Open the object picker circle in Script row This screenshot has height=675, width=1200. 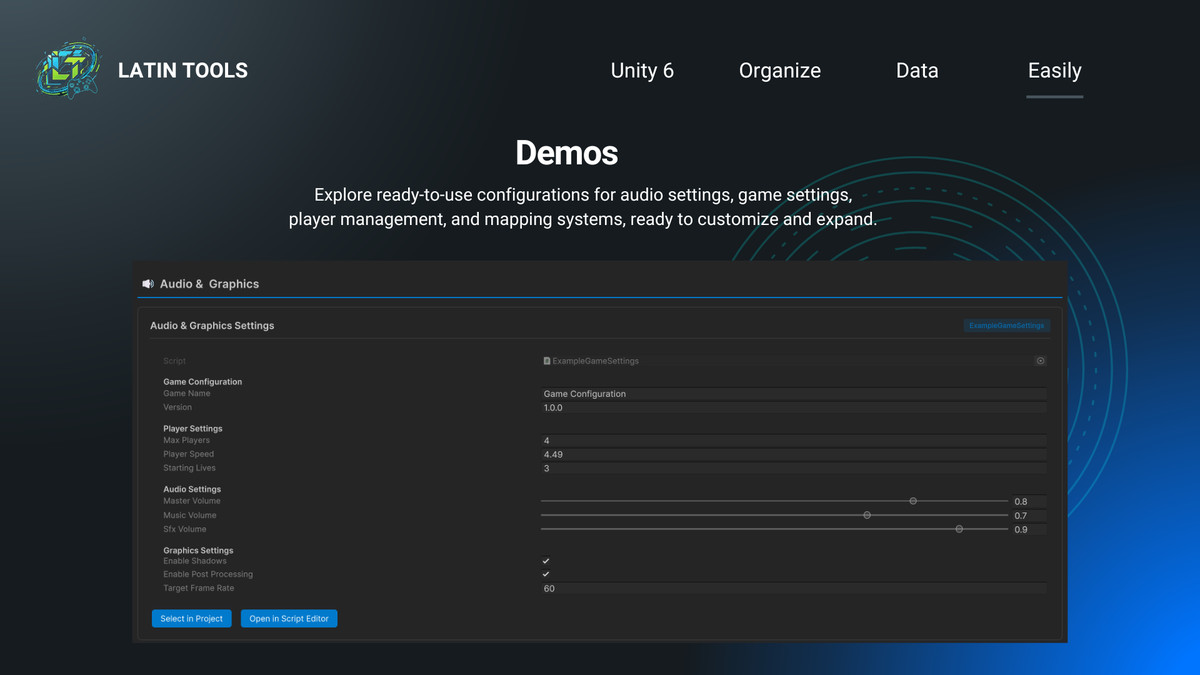tap(1040, 361)
